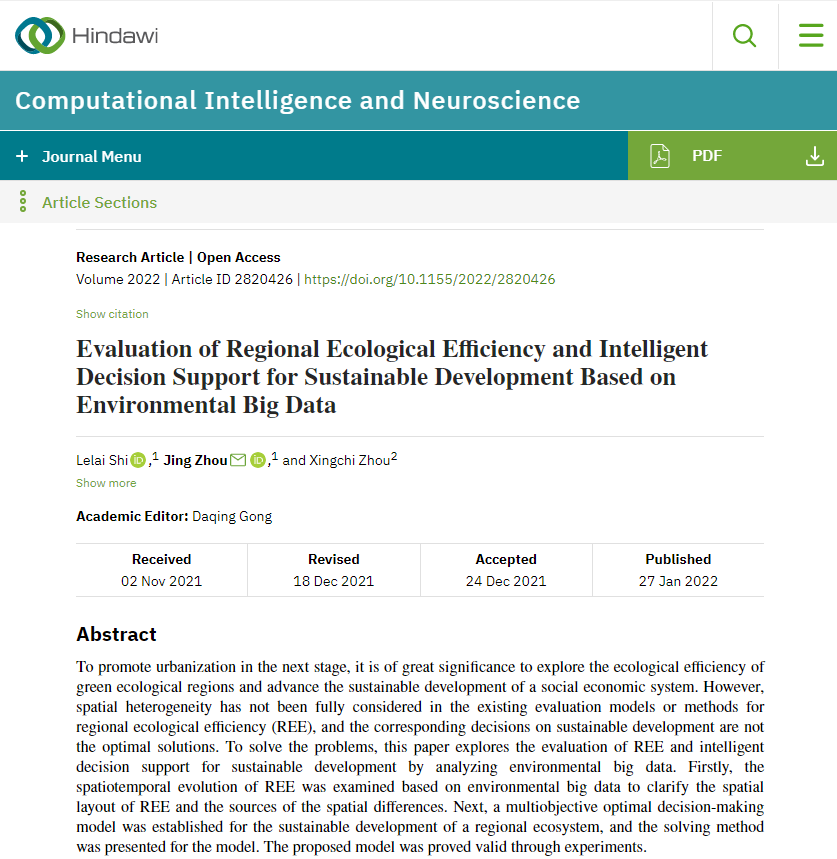Click Jing Zhou's email envelope icon
Image resolution: width=837 pixels, height=859 pixels.
[x=238, y=460]
